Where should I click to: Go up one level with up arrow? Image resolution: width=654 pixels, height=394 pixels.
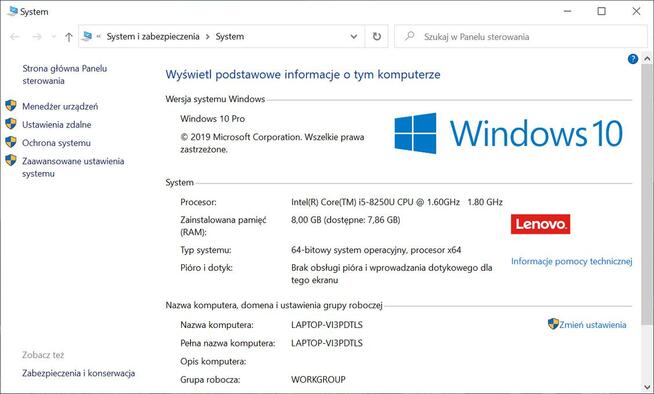69,37
